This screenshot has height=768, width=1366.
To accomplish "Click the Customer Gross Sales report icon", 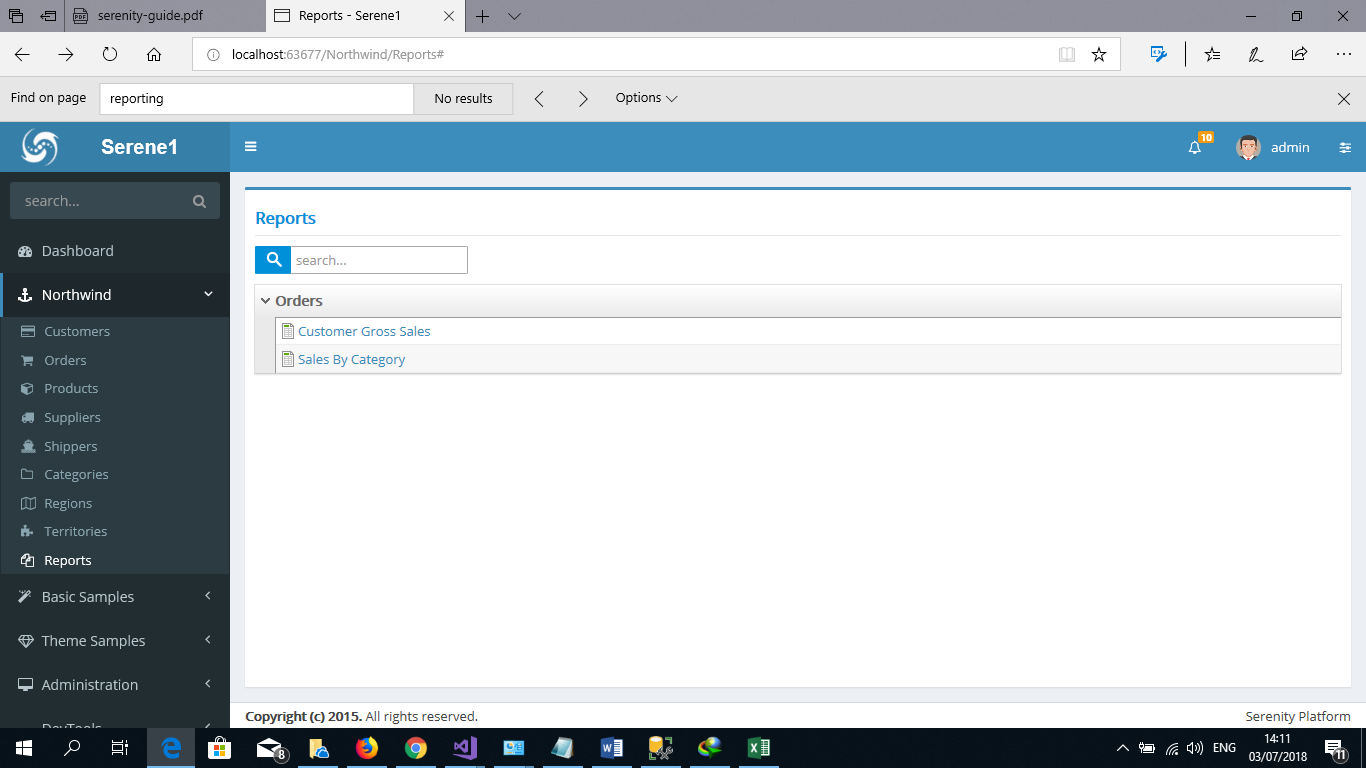I will [288, 331].
